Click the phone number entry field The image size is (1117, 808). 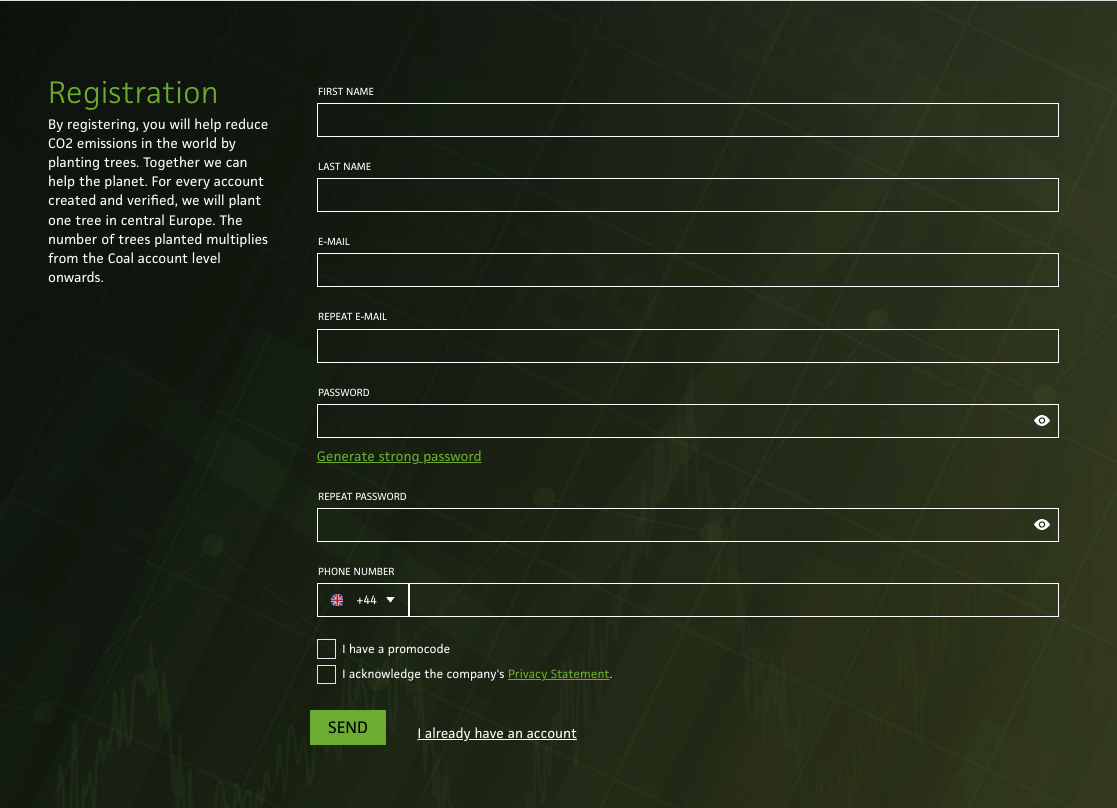[x=734, y=599]
